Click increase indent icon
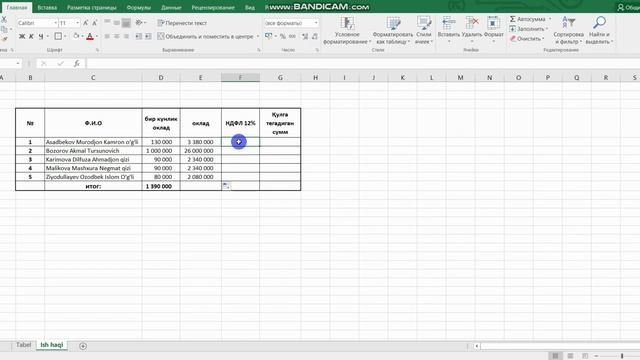The width and height of the screenshot is (640, 360). point(148,37)
